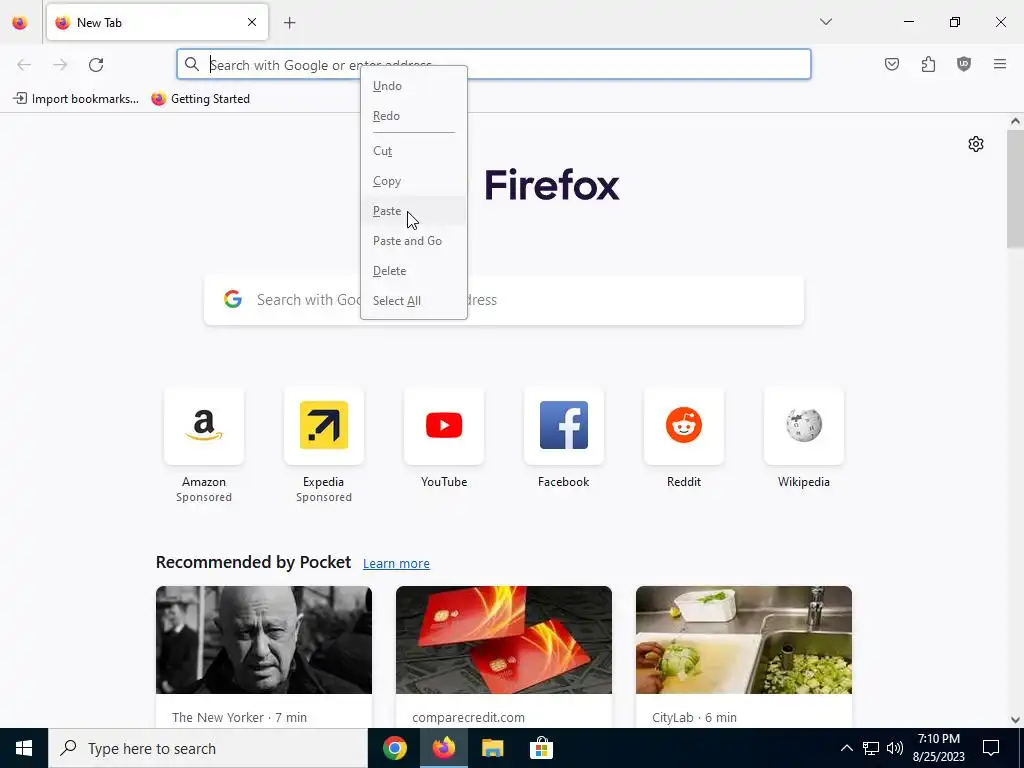The image size is (1024, 768).
Task: Open Microsoft Store from the taskbar
Action: 541,748
